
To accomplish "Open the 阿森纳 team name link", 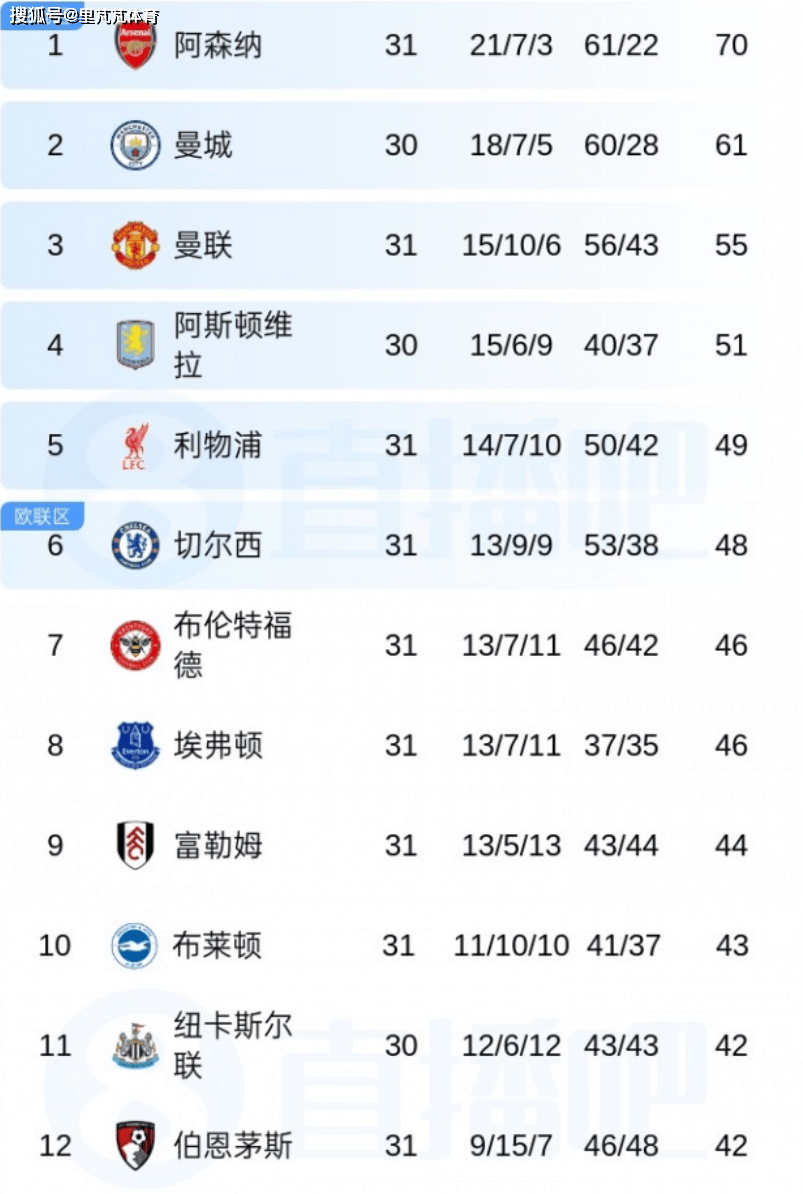I will [x=218, y=46].
